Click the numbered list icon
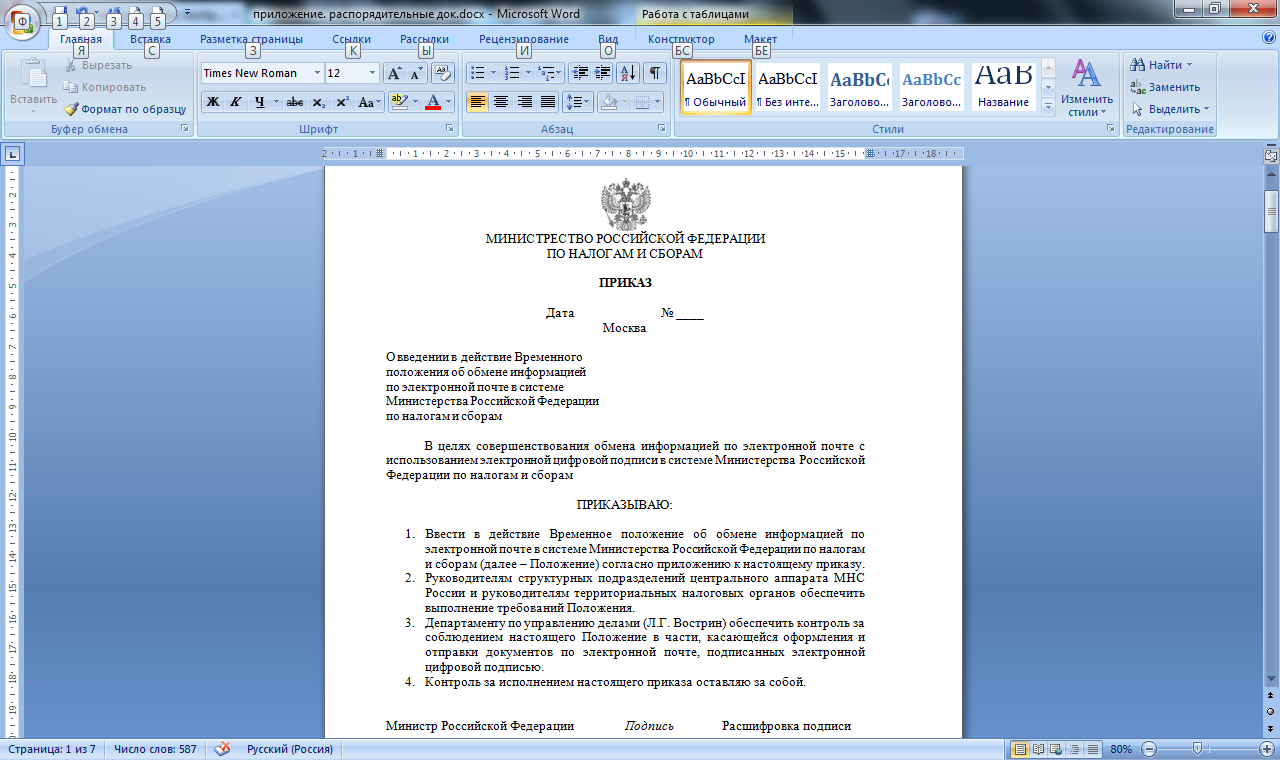 point(512,73)
